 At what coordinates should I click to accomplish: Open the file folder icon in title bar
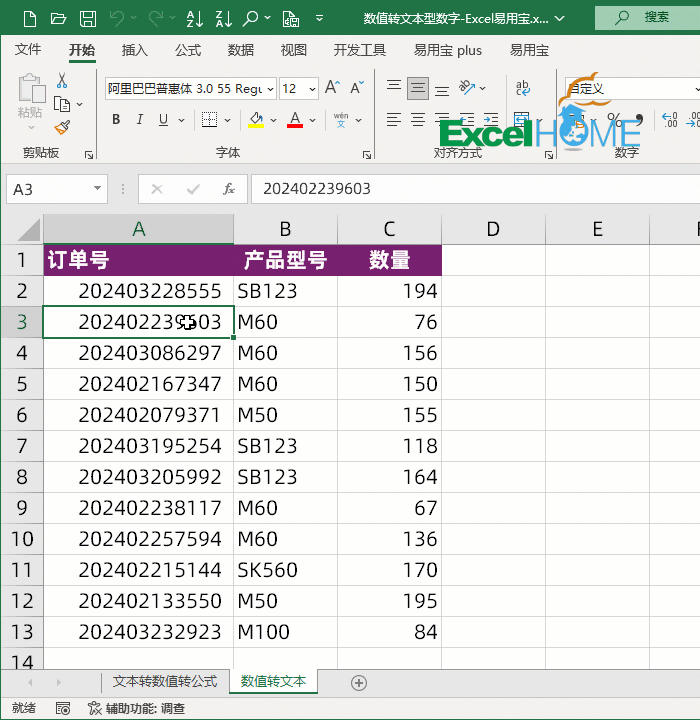[59, 18]
